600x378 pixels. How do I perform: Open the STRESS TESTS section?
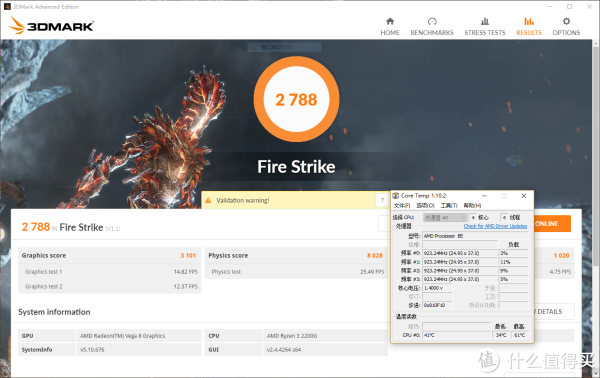[x=485, y=26]
